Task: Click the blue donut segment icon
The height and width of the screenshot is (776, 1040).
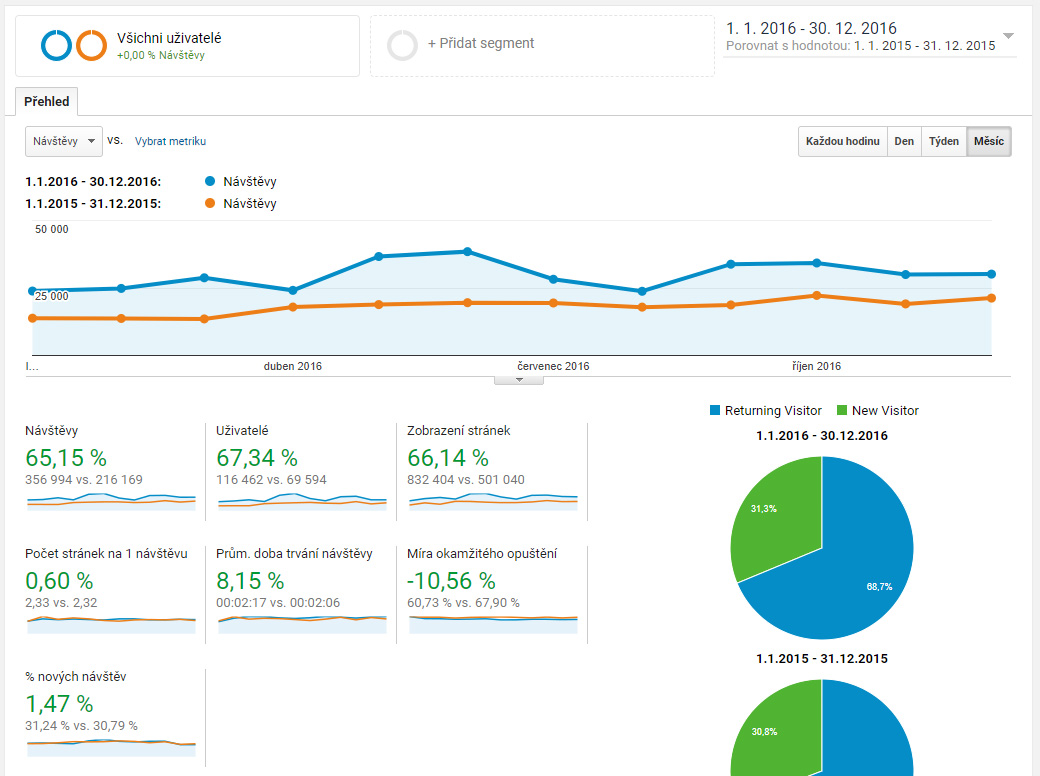Action: pyautogui.click(x=56, y=45)
